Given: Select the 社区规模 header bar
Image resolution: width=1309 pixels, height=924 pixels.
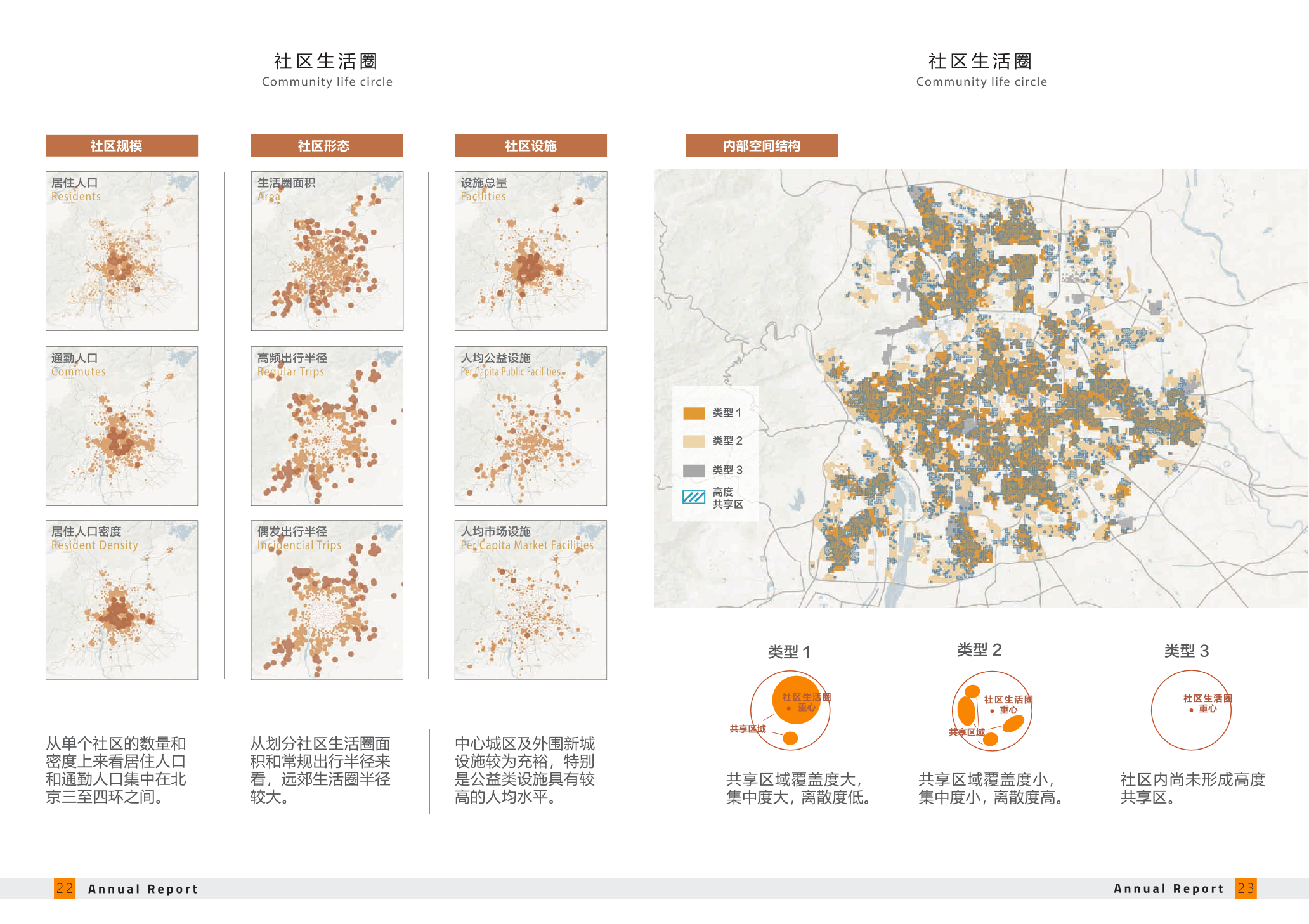Looking at the screenshot, I should (122, 146).
